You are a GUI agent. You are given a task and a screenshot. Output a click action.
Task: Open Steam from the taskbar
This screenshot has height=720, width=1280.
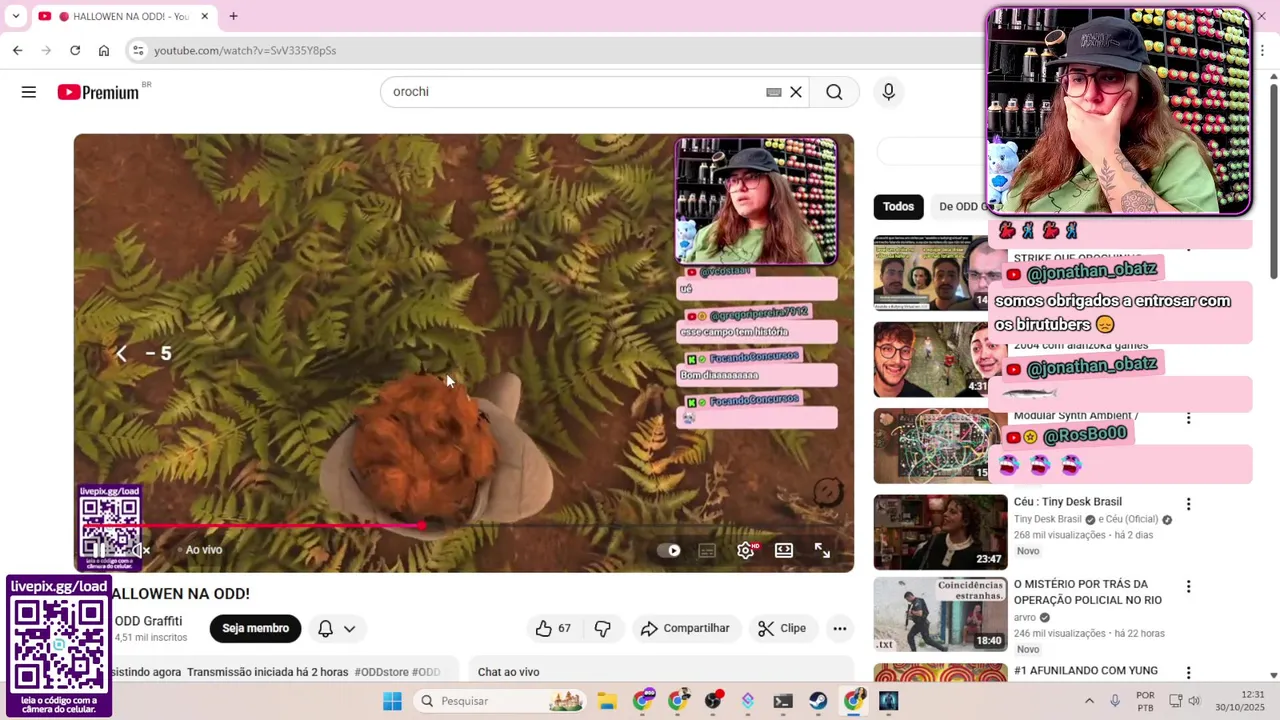[x=818, y=701]
